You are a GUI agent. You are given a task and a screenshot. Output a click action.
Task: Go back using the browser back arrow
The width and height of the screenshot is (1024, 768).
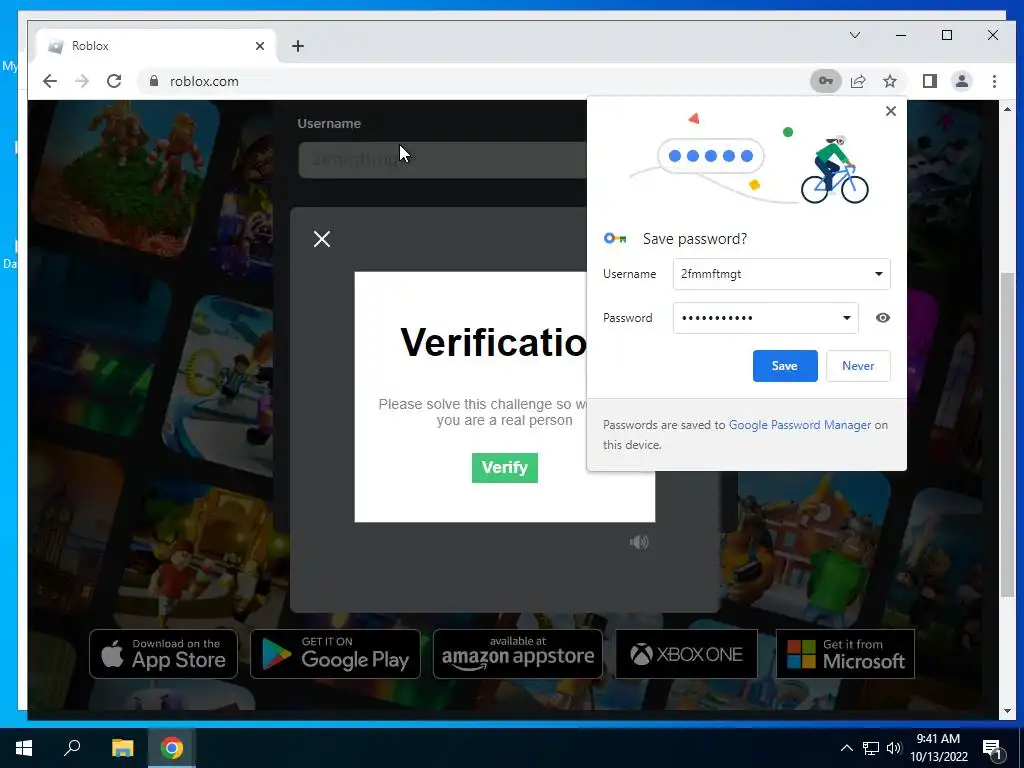[50, 81]
